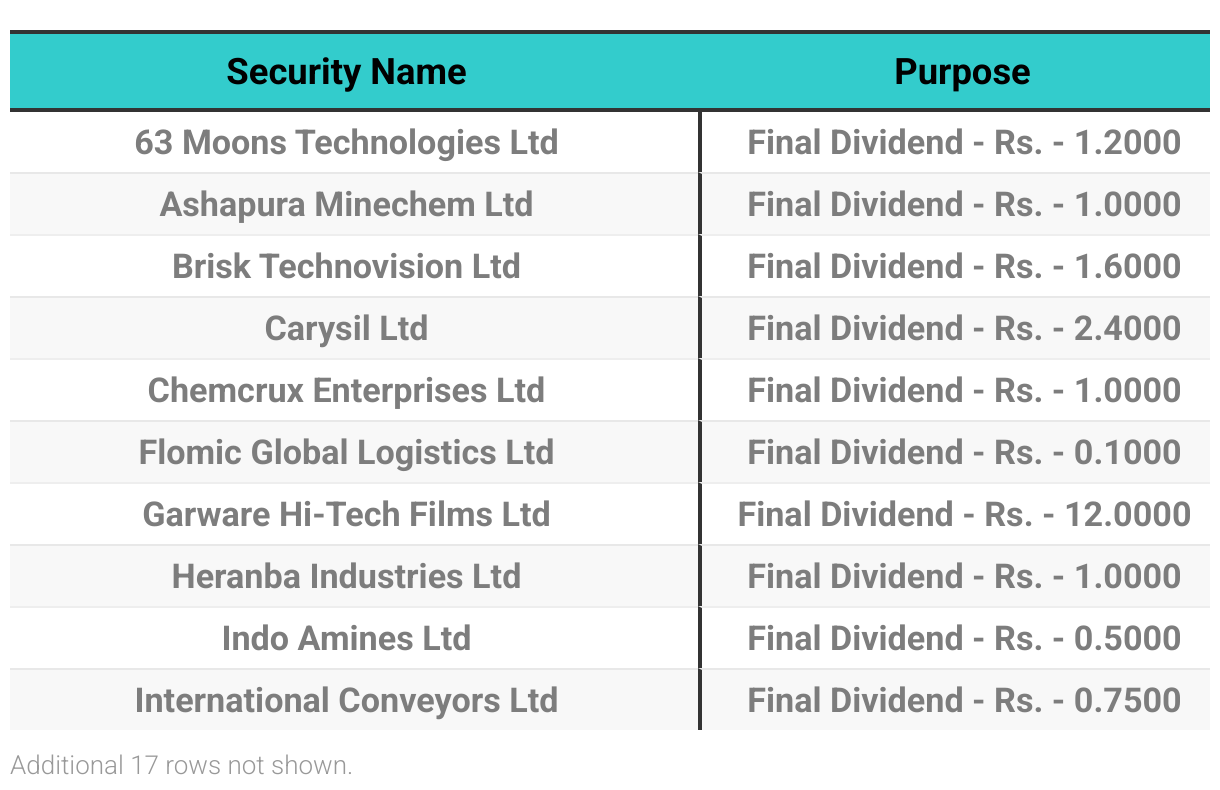Viewport: 1220px width, 790px height.
Task: Click Garware Hi-Tech Films Ltd name
Action: pos(346,514)
